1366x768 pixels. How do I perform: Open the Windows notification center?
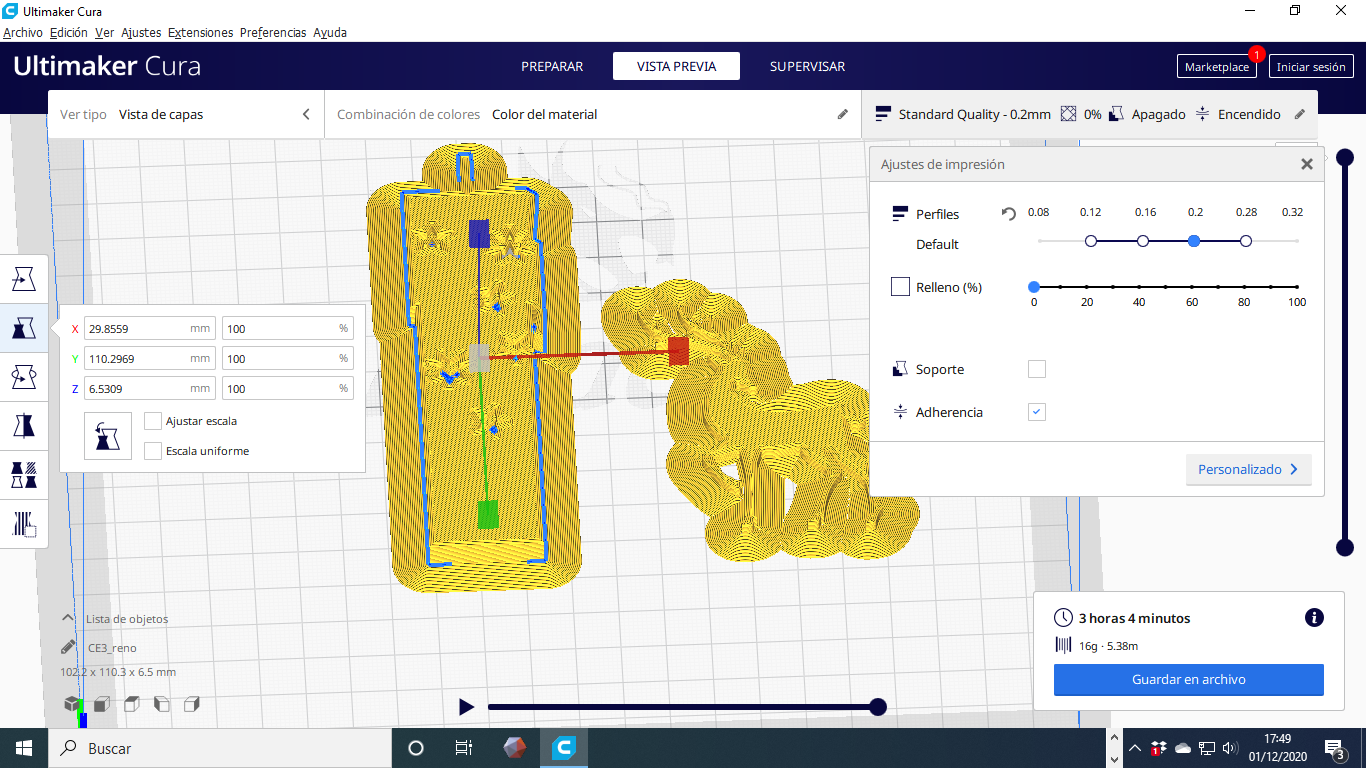pos(1334,748)
